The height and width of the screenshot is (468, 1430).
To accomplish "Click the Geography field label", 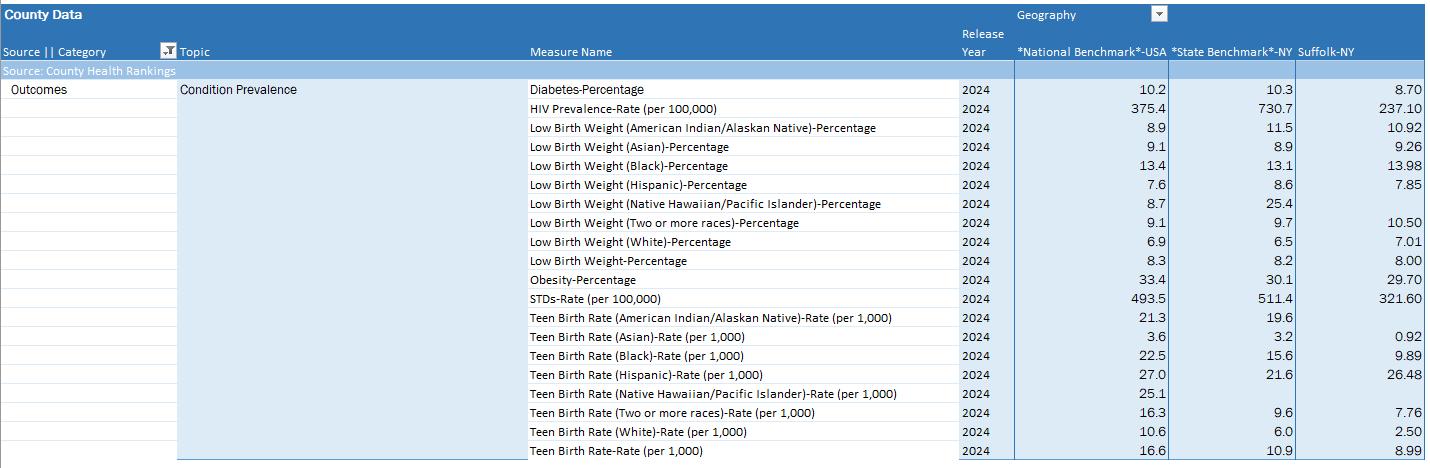I will point(1046,15).
